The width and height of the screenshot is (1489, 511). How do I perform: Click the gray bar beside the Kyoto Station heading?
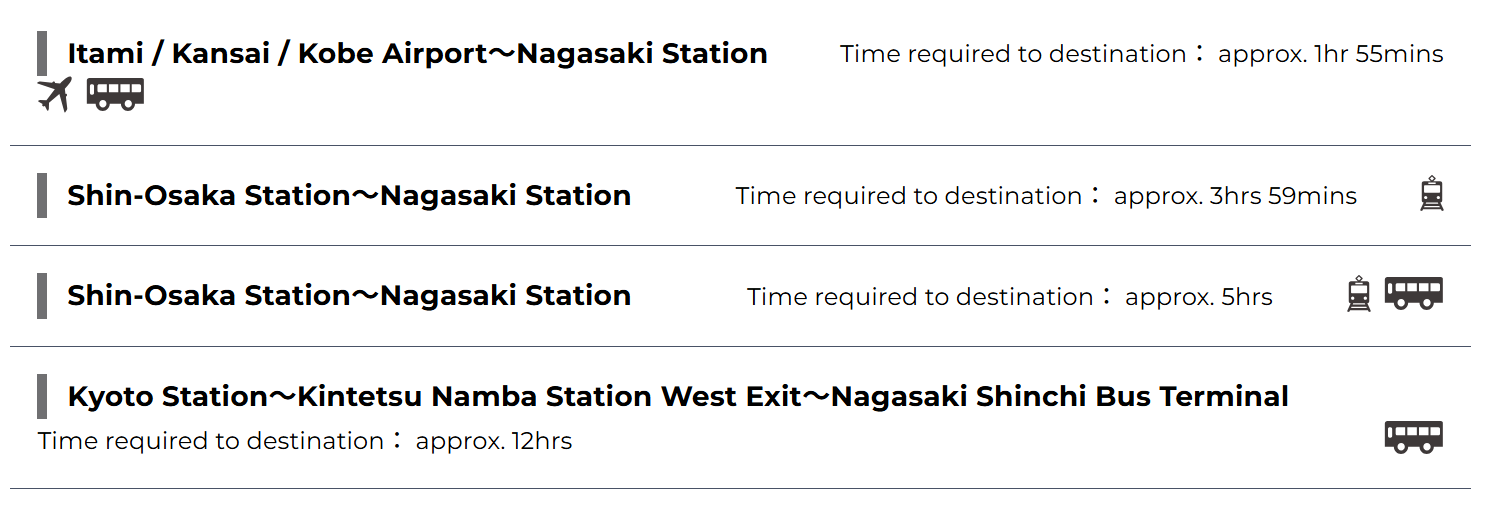(x=42, y=396)
